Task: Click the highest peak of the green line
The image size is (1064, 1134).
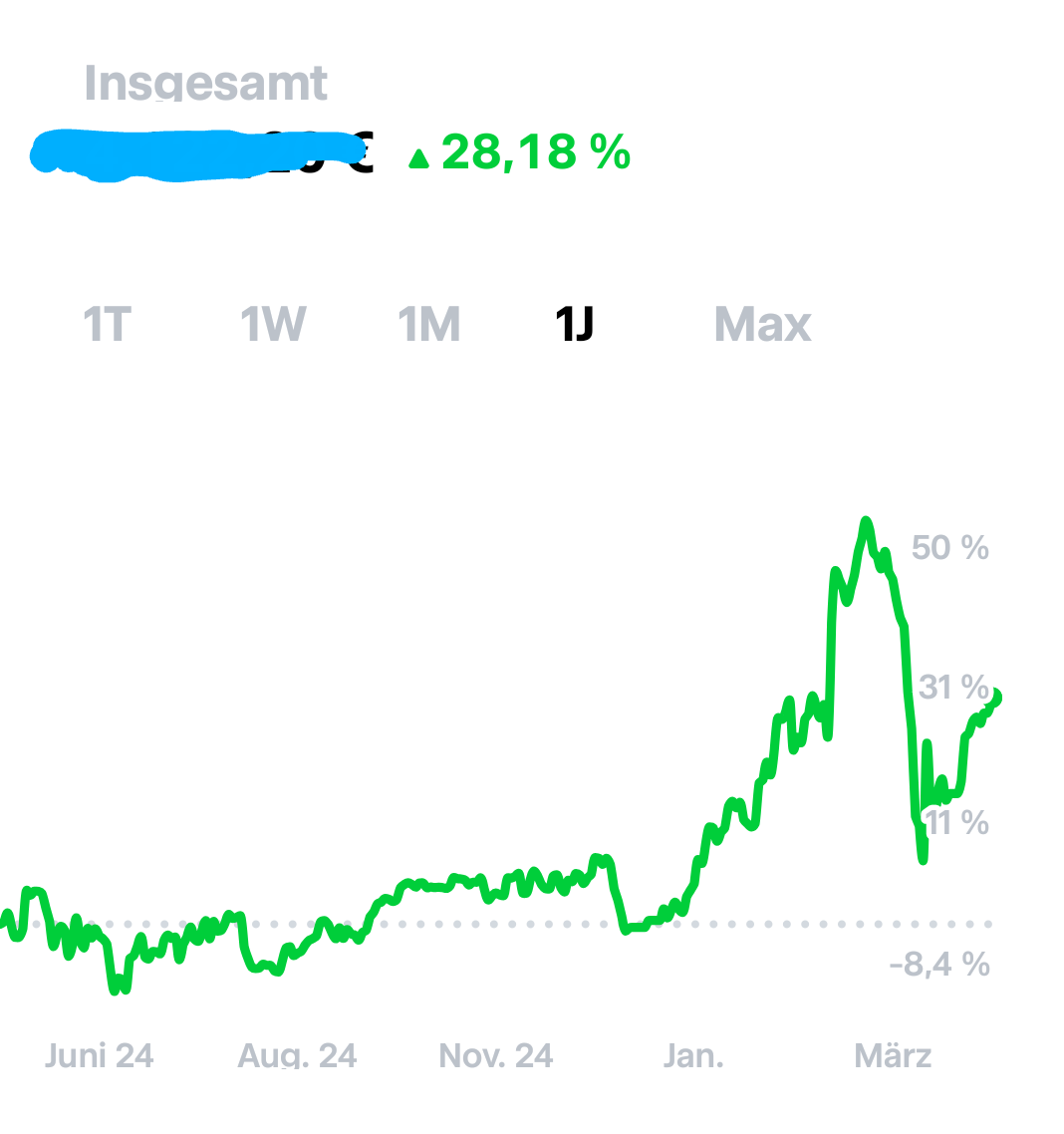Action: pos(866,521)
